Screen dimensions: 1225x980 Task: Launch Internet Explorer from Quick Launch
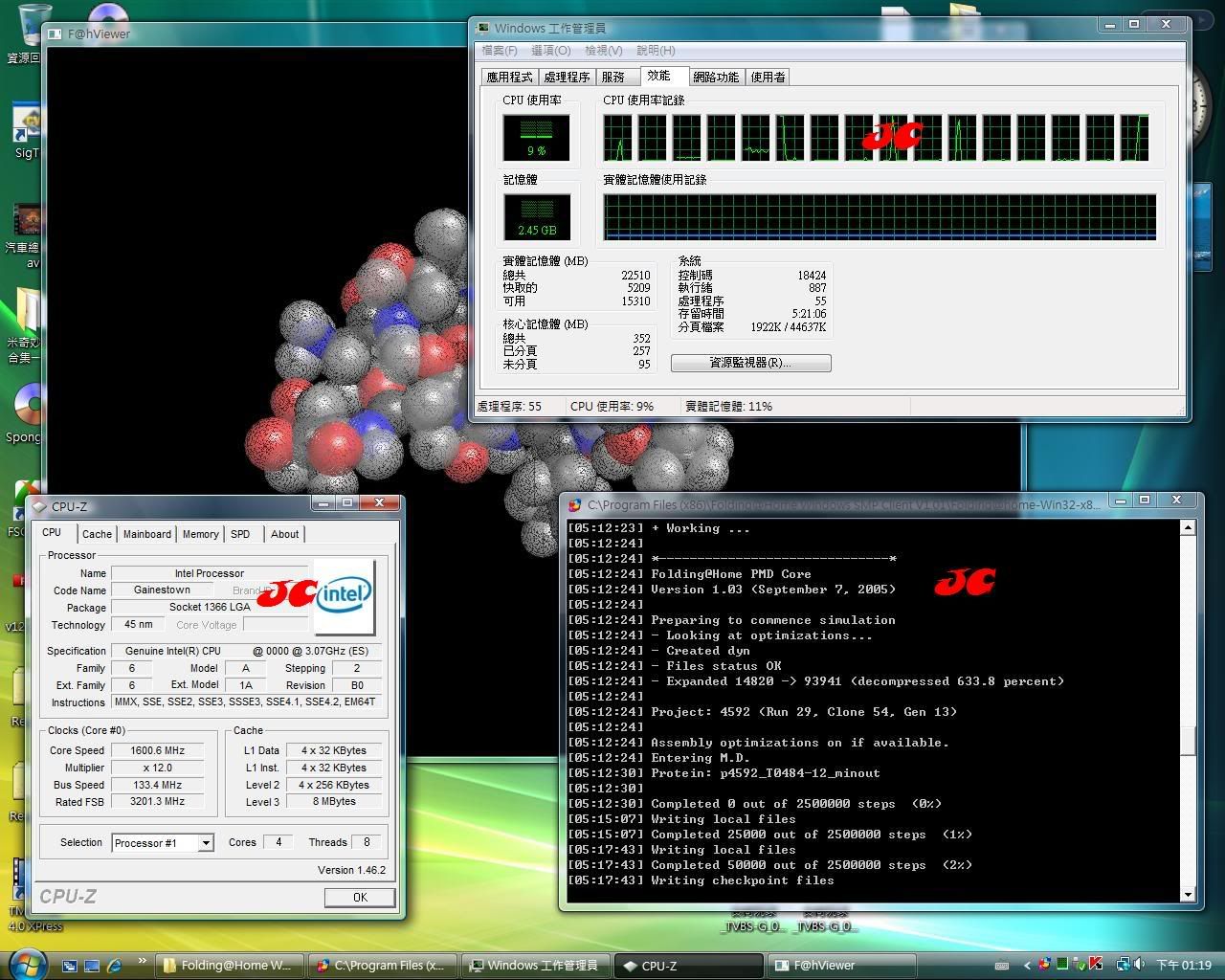point(115,966)
